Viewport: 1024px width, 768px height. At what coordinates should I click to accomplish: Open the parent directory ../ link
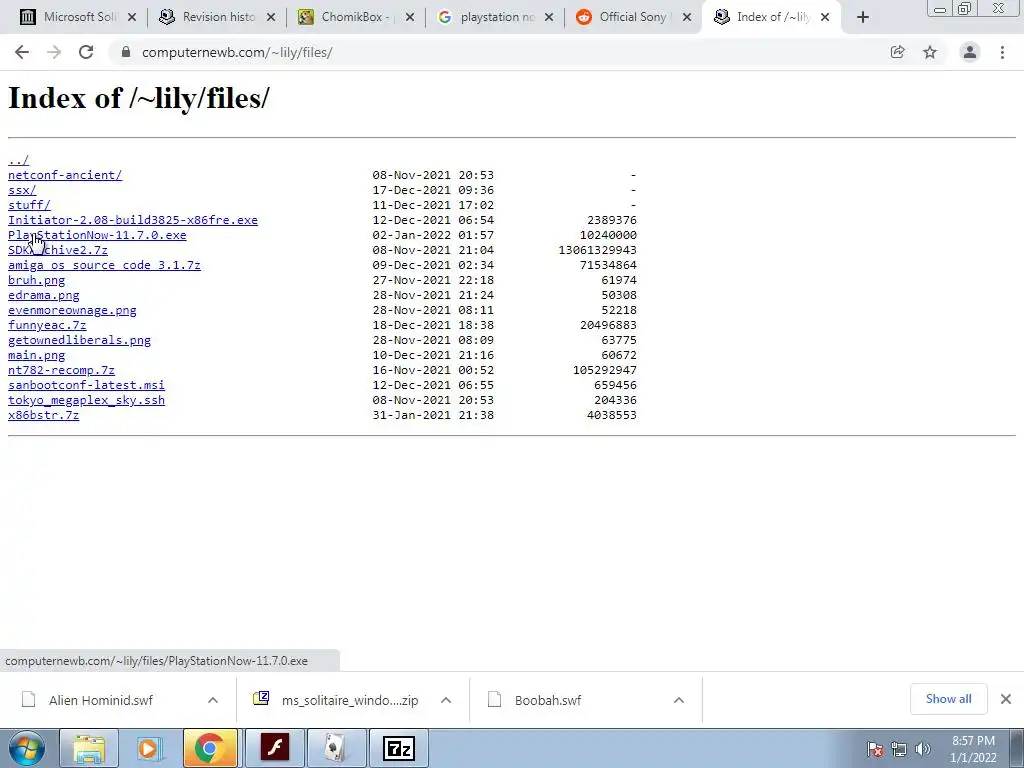click(18, 160)
